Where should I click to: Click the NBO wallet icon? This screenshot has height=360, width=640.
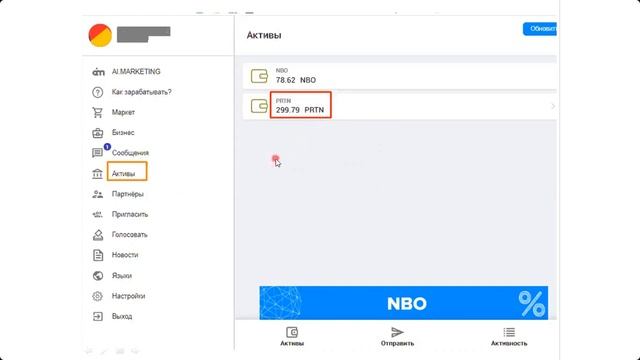(x=259, y=76)
